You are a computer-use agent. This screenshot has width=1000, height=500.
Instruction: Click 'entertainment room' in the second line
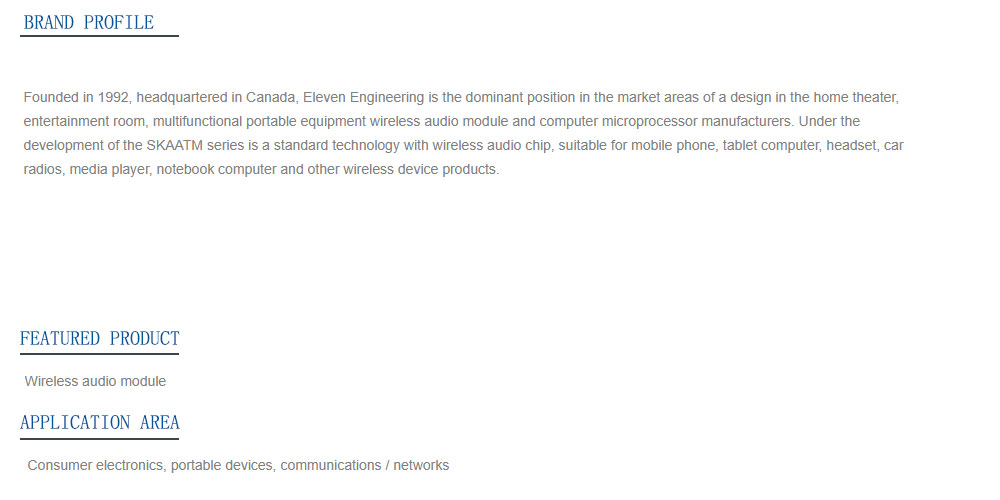tap(84, 121)
